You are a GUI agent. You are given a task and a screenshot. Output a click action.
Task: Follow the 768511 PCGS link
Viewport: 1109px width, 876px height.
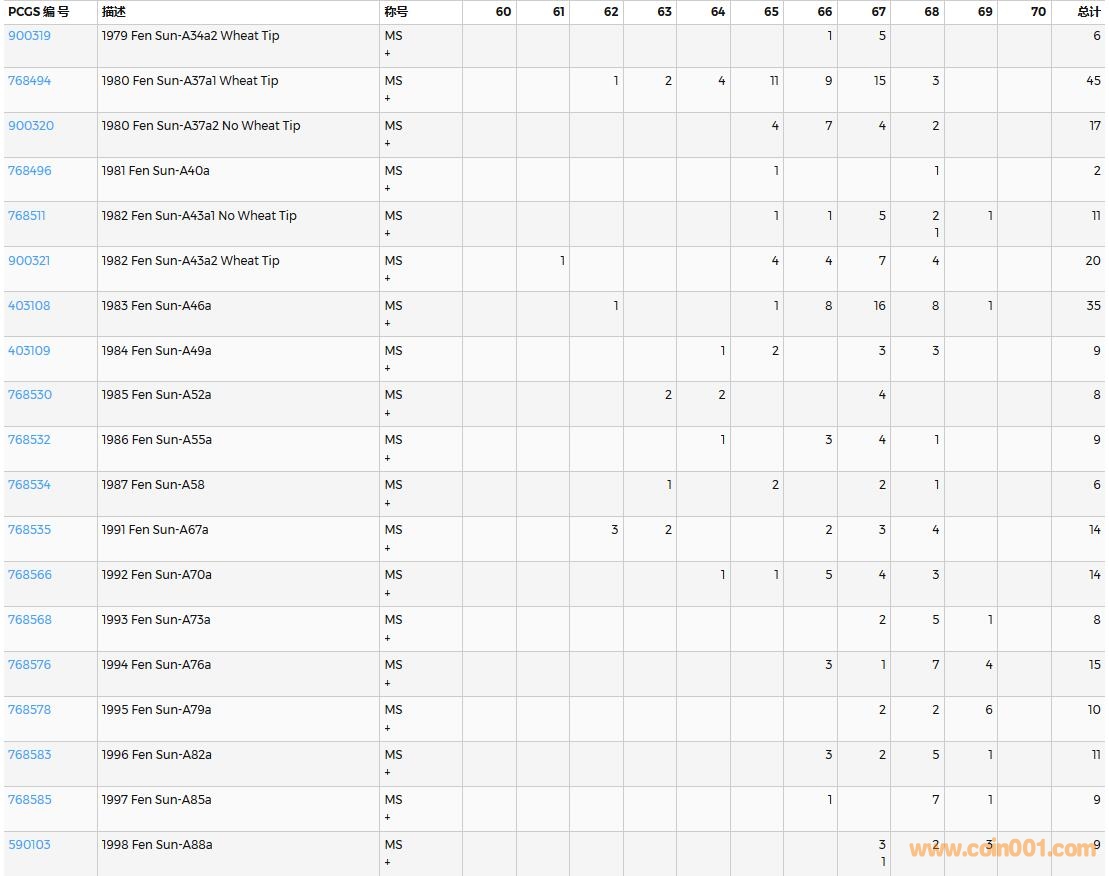tap(27, 216)
